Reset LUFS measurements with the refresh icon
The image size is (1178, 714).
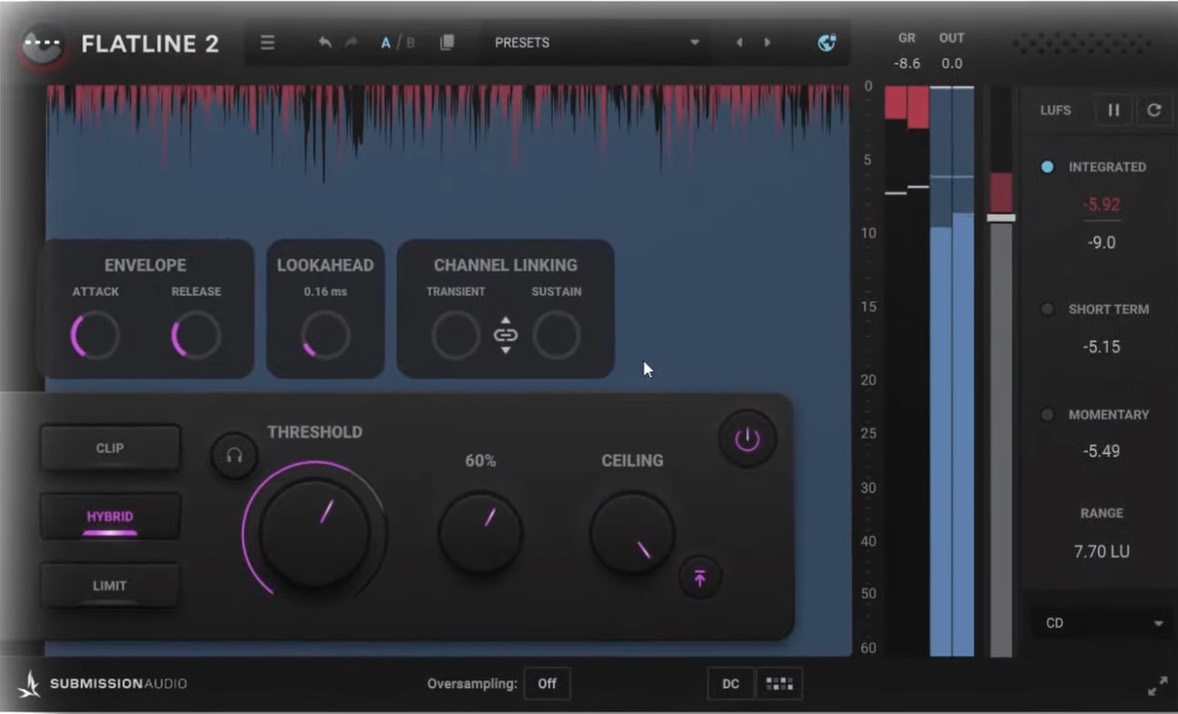point(1155,110)
